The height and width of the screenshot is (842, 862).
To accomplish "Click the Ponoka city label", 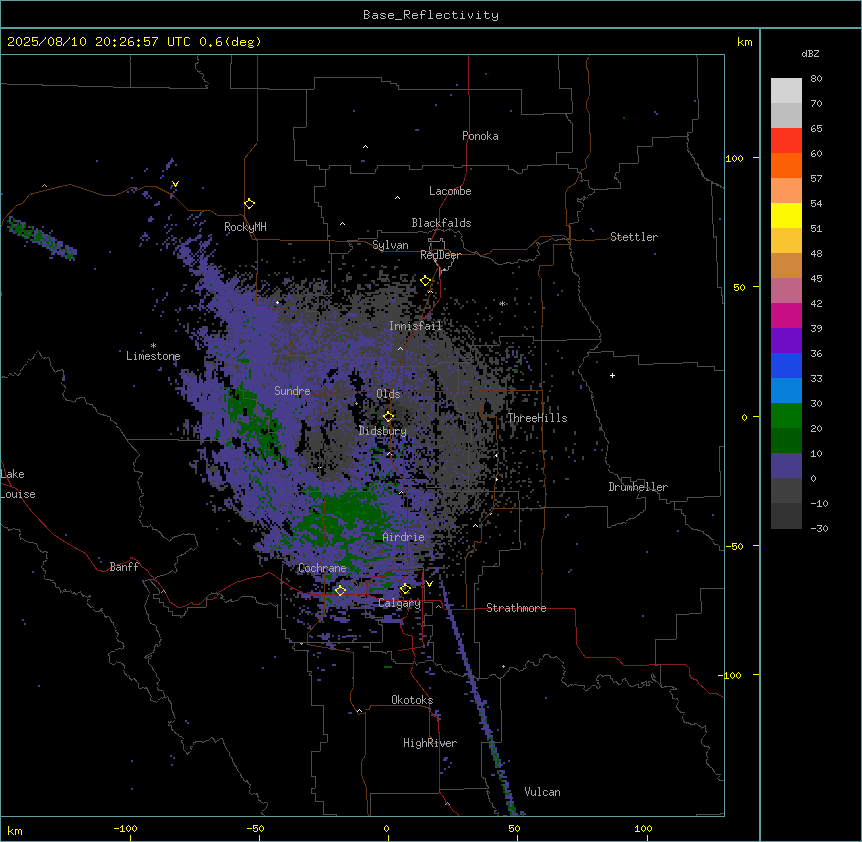I will [x=480, y=136].
